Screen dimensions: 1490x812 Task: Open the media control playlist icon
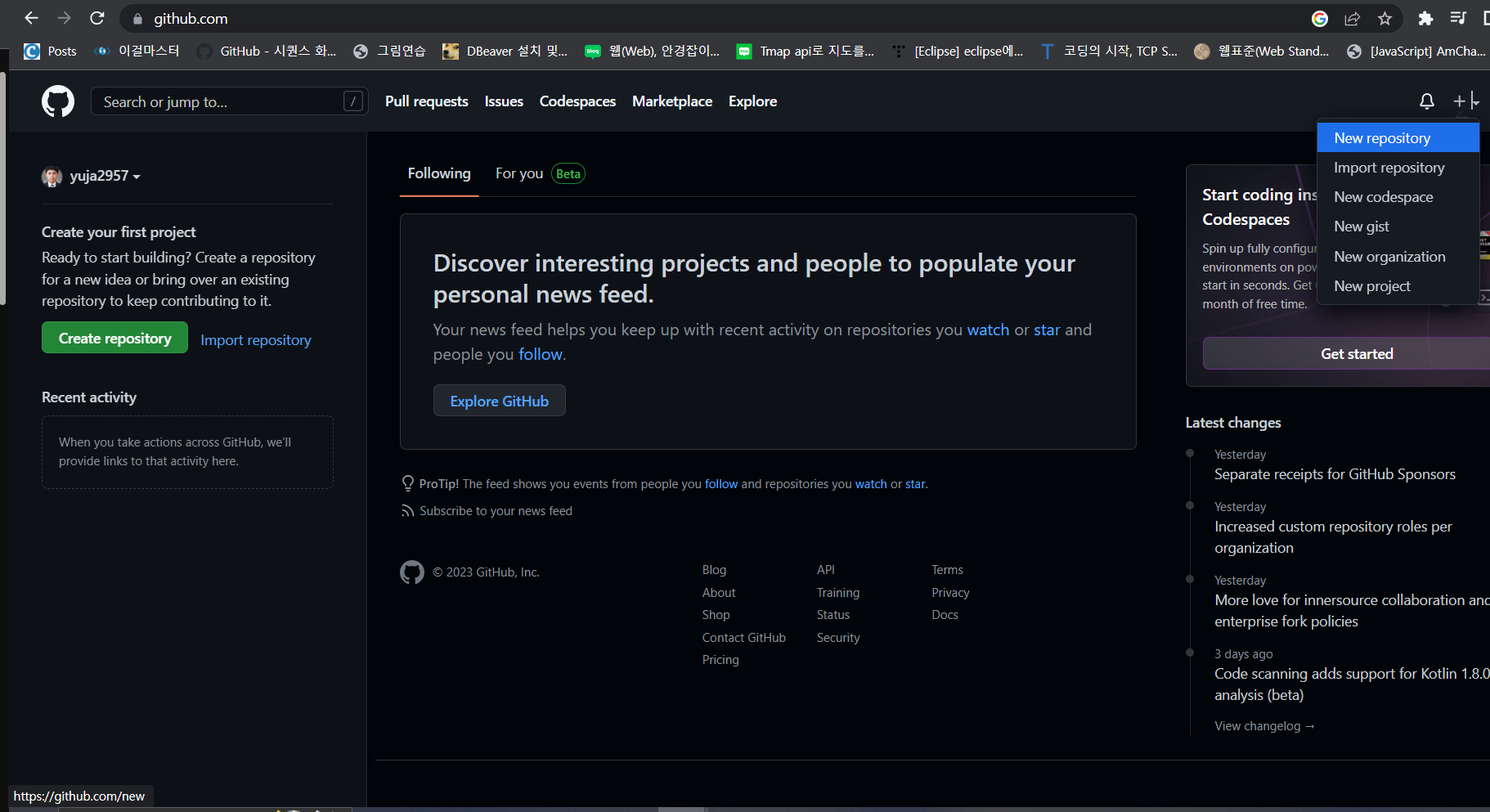[x=1458, y=18]
